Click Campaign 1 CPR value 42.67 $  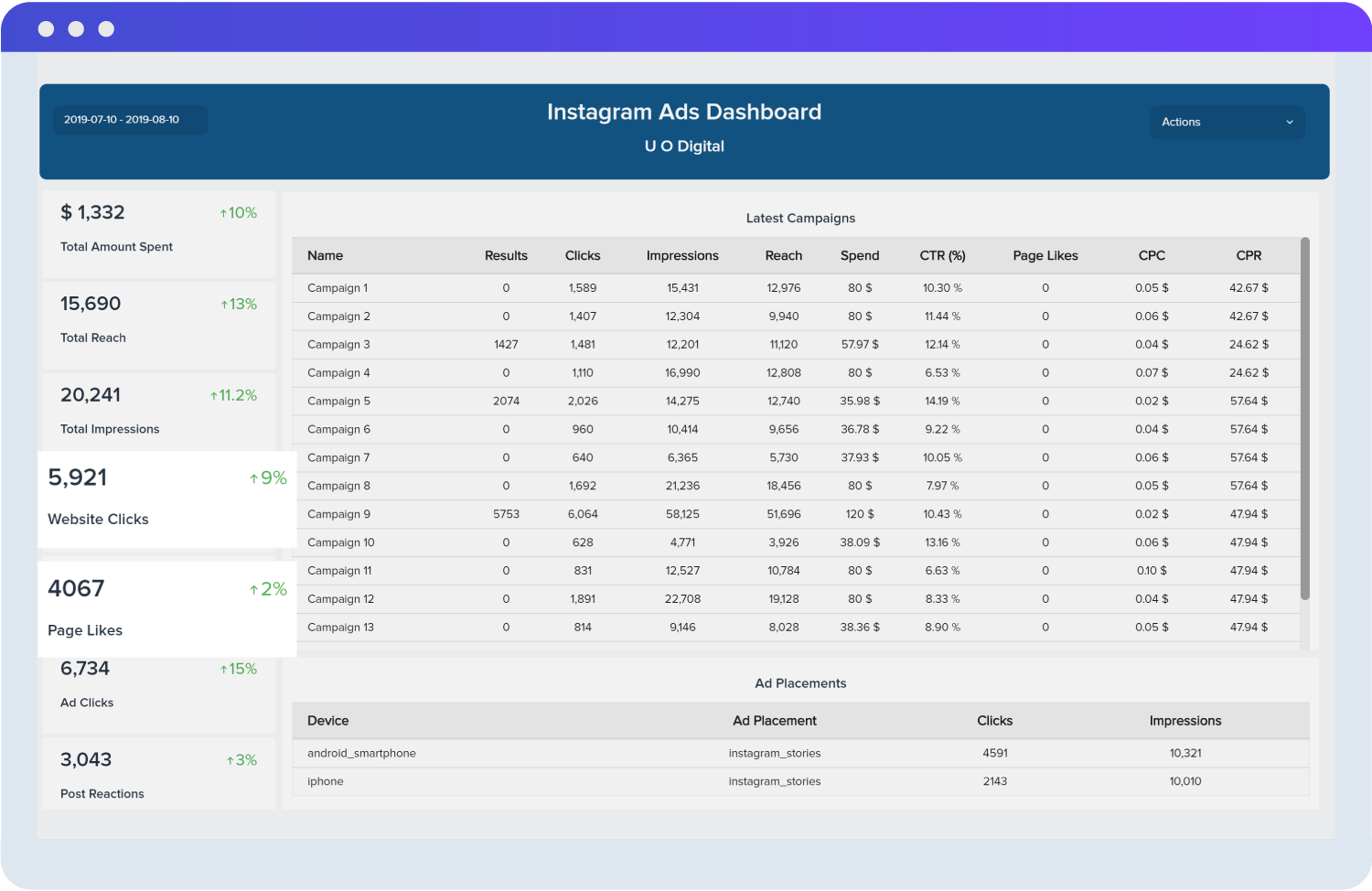pos(1249,288)
